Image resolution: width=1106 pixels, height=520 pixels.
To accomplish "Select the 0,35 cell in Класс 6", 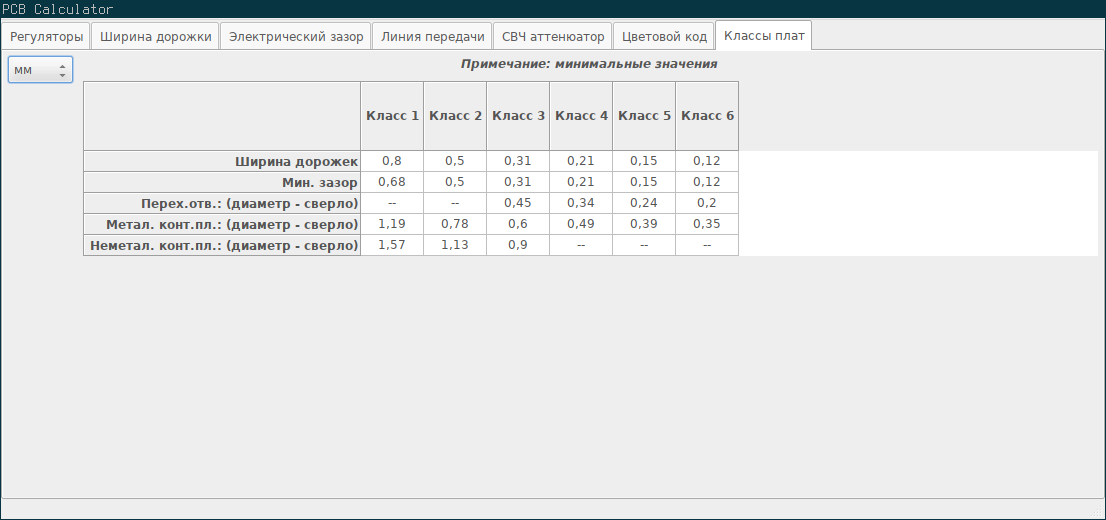I will (x=707, y=224).
